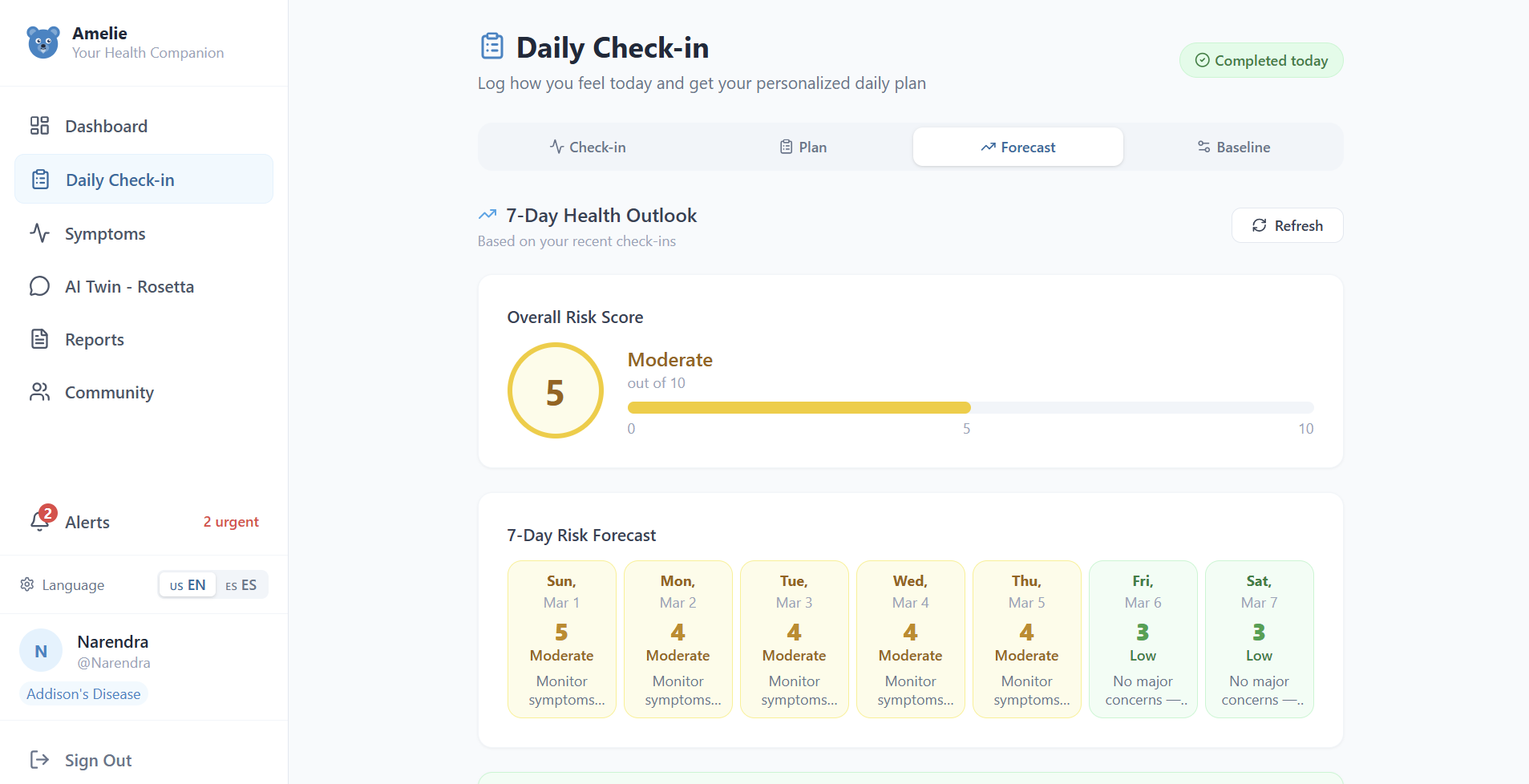
Task: Click the language settings gear icon
Action: (x=27, y=584)
